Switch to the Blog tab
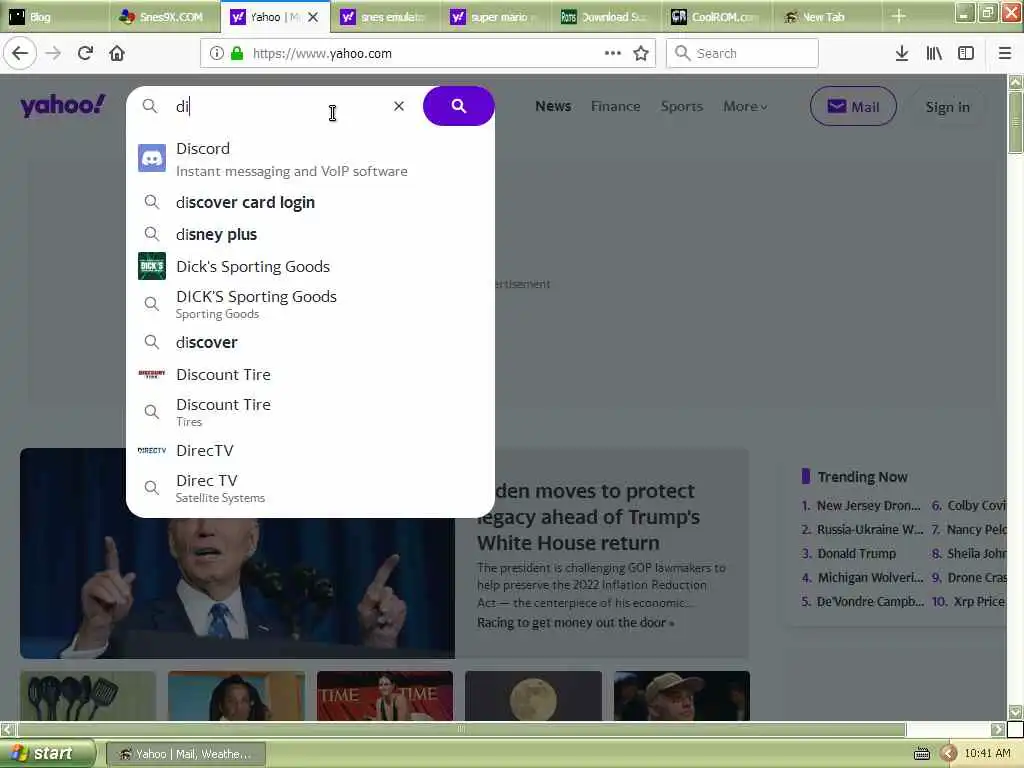Viewport: 1024px width, 768px height. click(55, 17)
